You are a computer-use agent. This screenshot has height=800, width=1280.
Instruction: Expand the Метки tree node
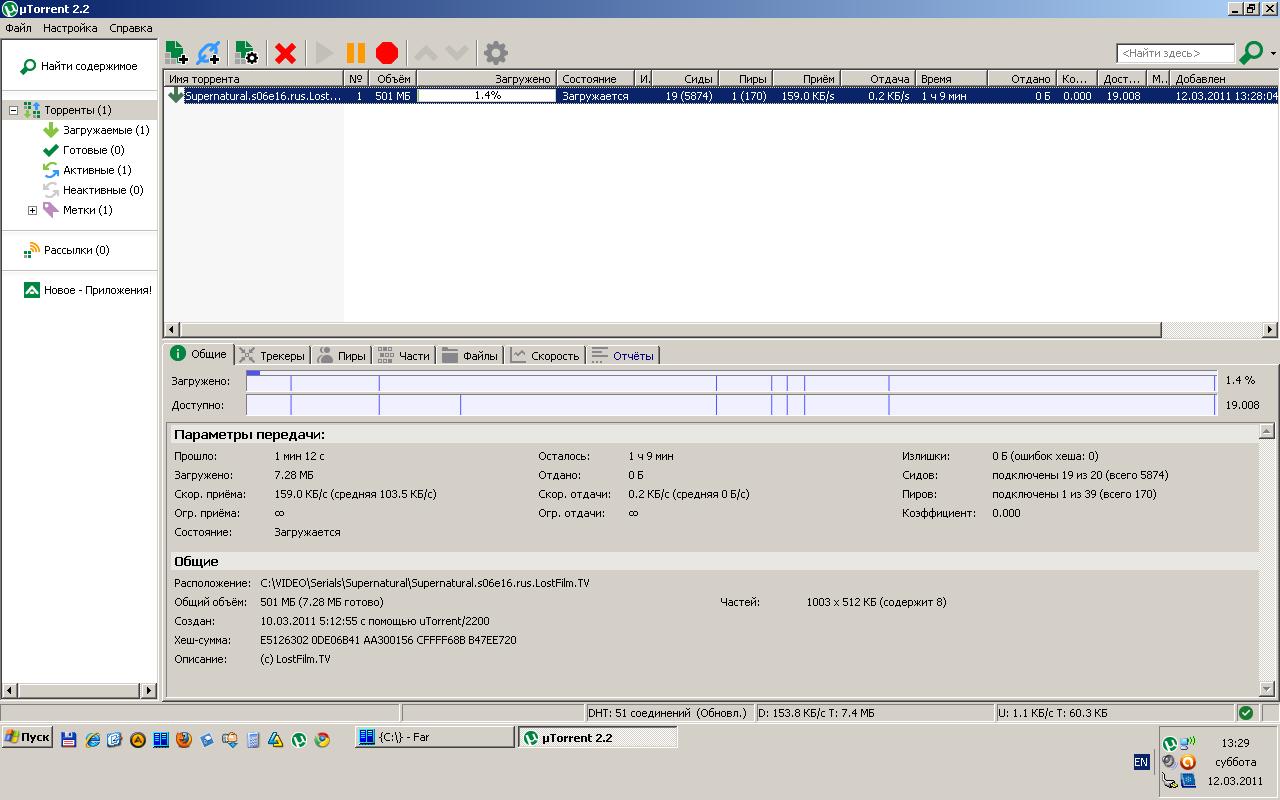pyautogui.click(x=32, y=210)
